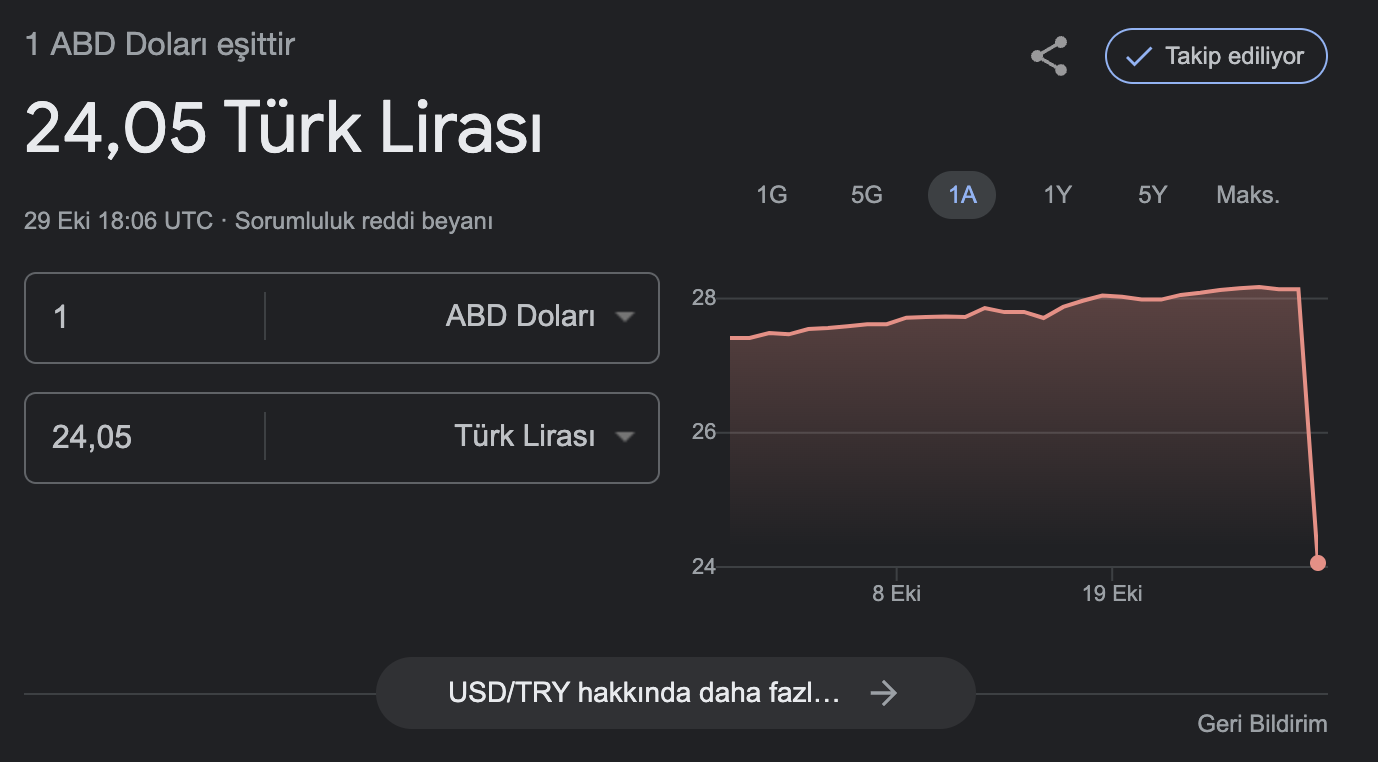Click the arrow icon beside USD/TRY hakkında
1378x762 pixels.
(x=884, y=693)
